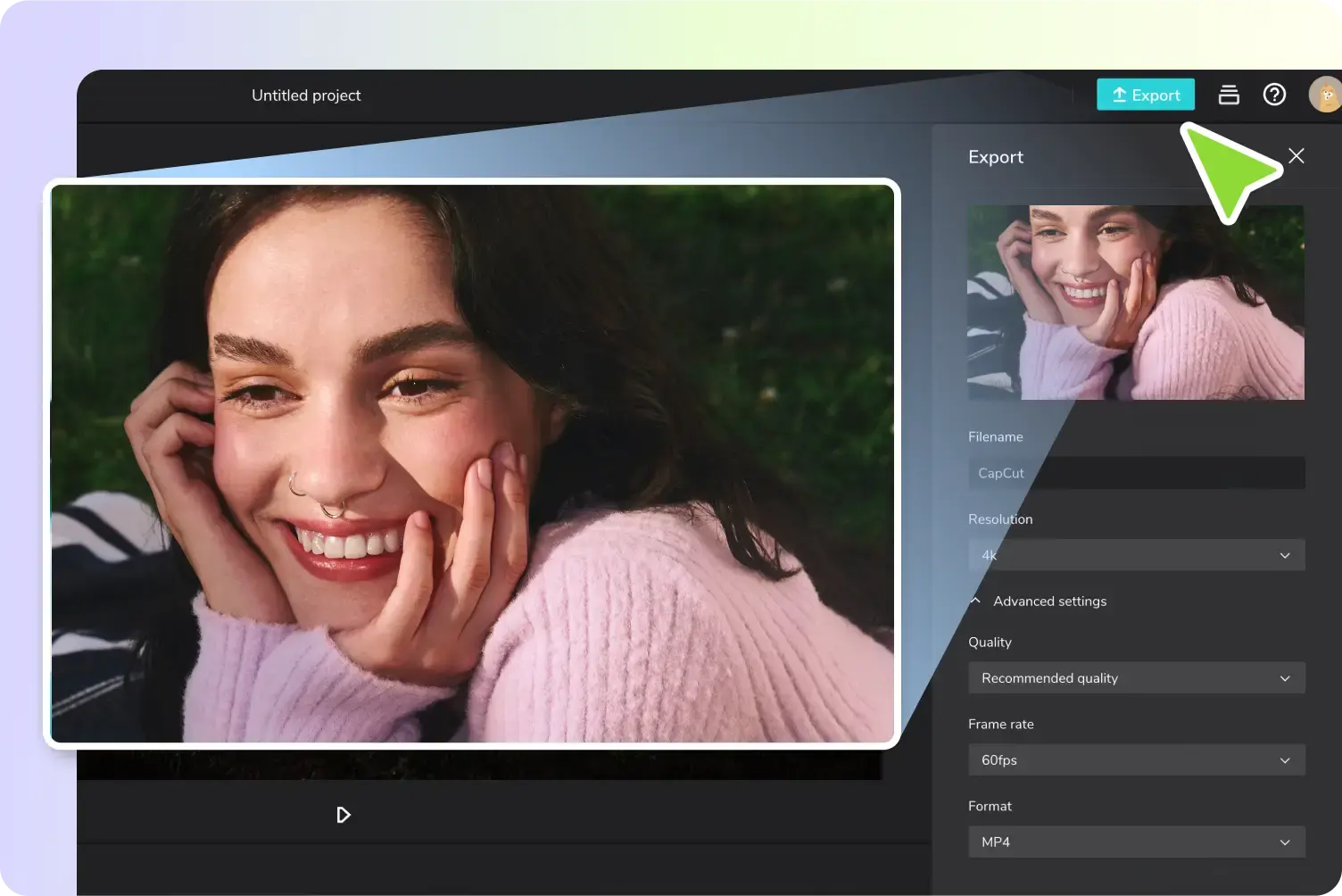
Task: Play the video with the play icon
Action: [x=344, y=815]
